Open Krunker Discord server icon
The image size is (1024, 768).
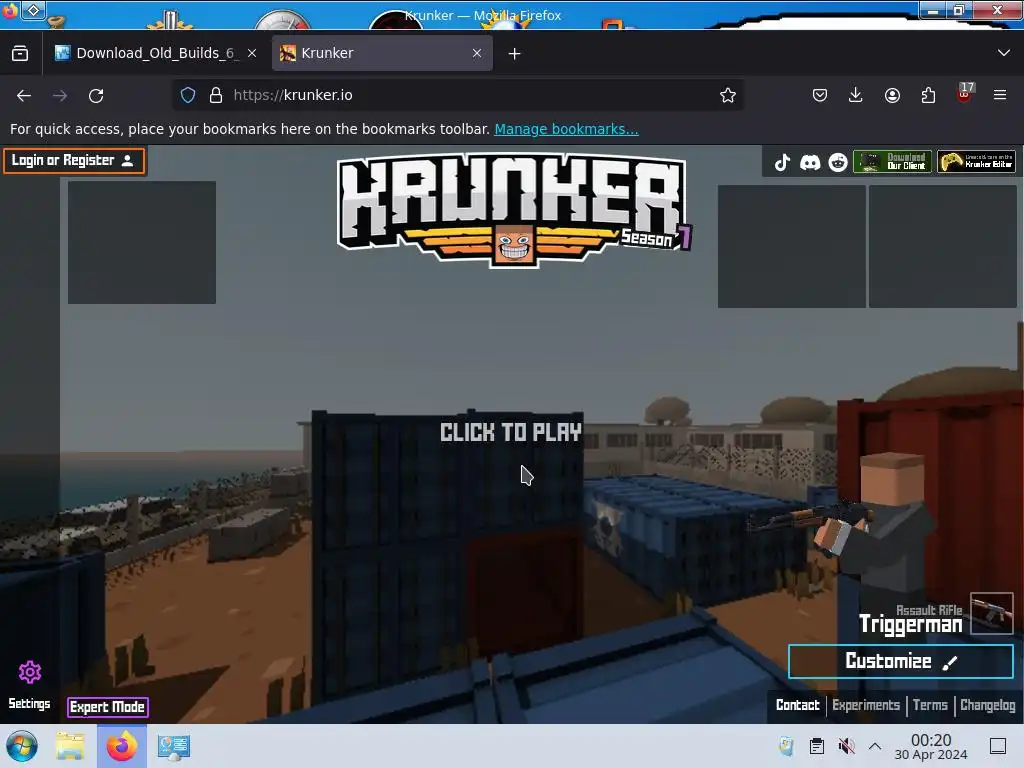[x=810, y=162]
